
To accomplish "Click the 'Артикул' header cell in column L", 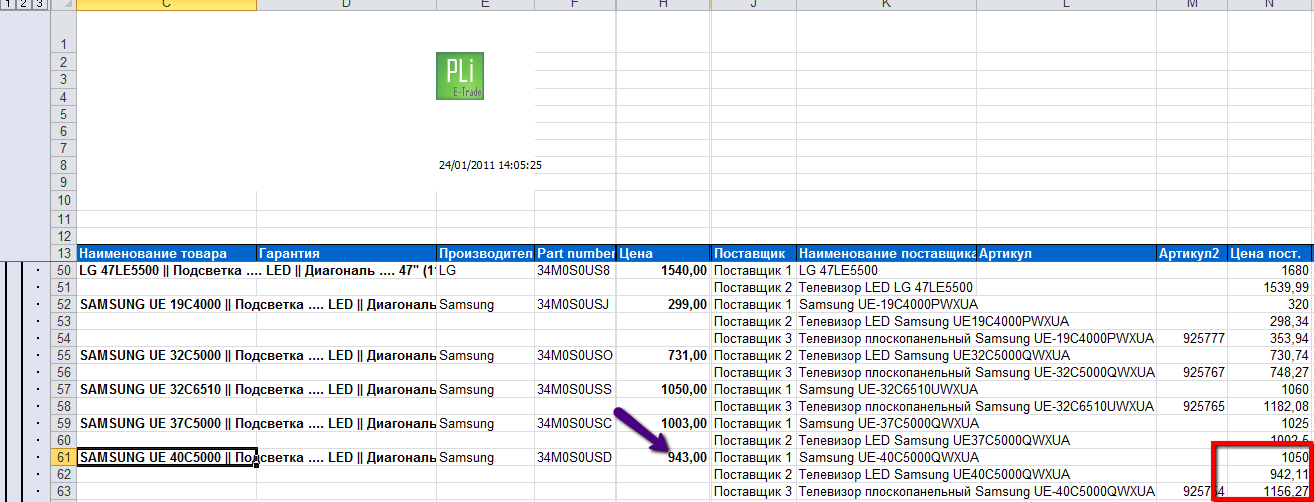I will click(1066, 253).
